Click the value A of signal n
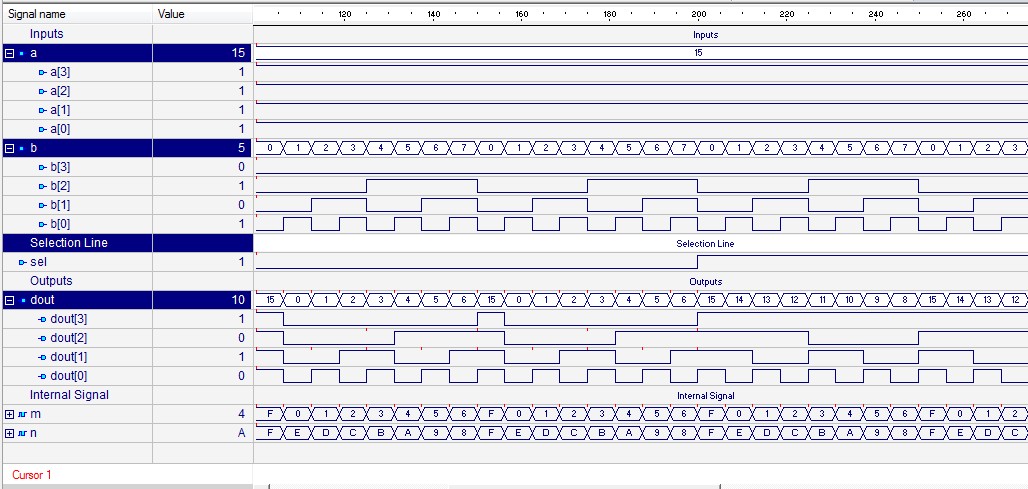The height and width of the screenshot is (489, 1028). pos(241,433)
